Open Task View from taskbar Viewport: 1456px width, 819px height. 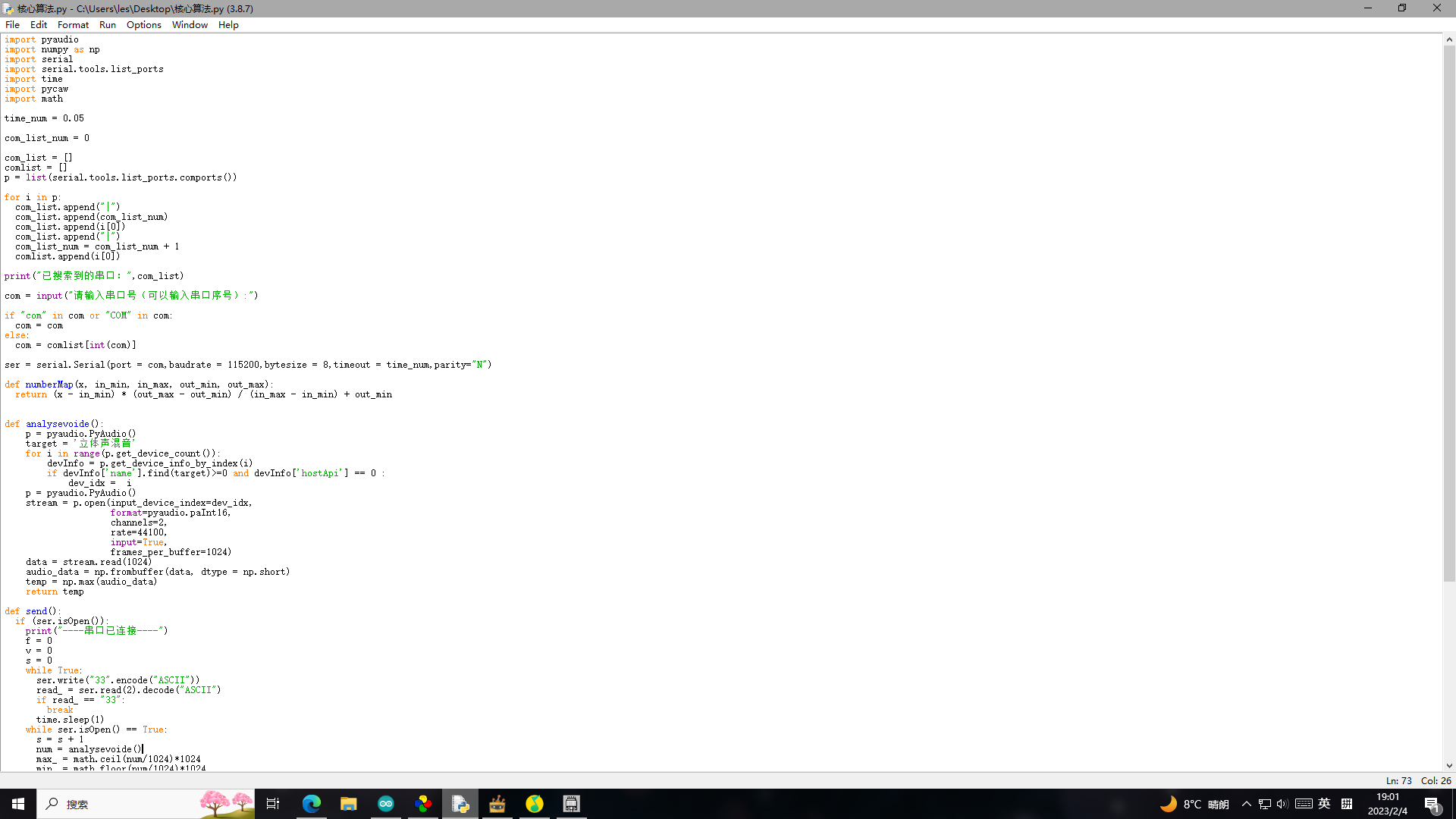pos(274,804)
